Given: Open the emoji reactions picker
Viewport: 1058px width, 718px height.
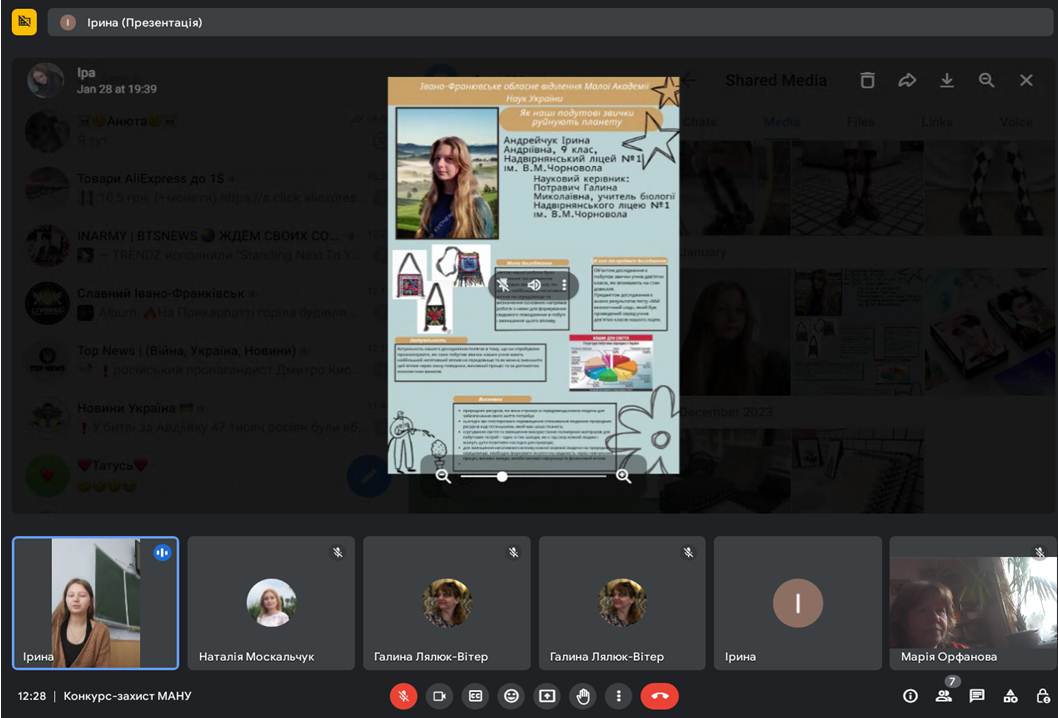Looking at the screenshot, I should [511, 696].
